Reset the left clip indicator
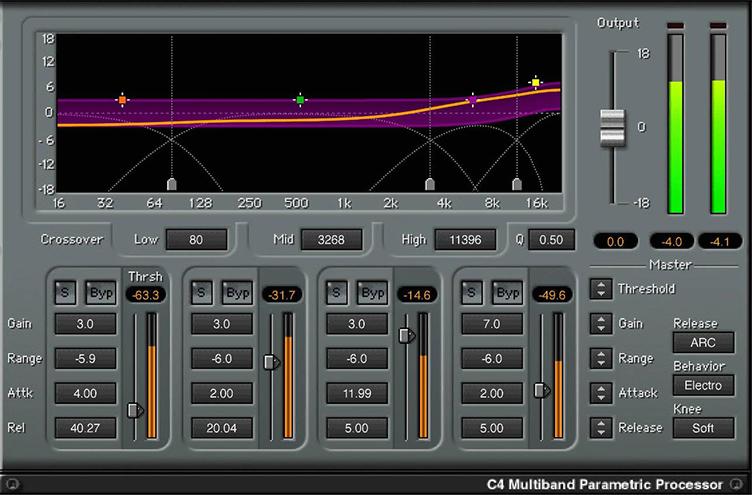752x495 pixels. 675,25
